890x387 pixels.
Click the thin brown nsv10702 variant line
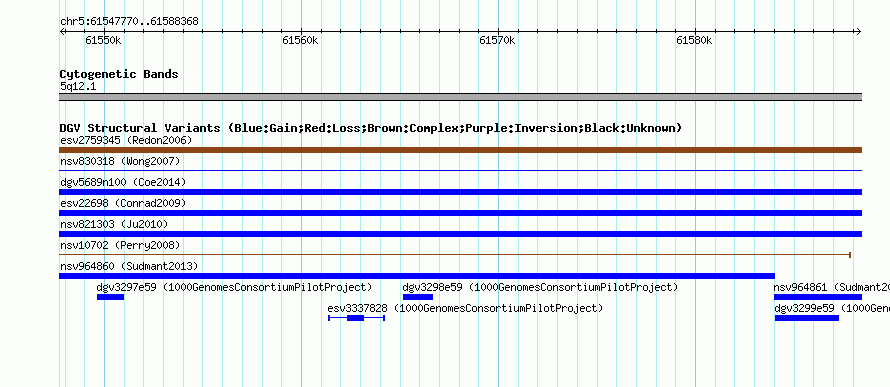click(455, 255)
